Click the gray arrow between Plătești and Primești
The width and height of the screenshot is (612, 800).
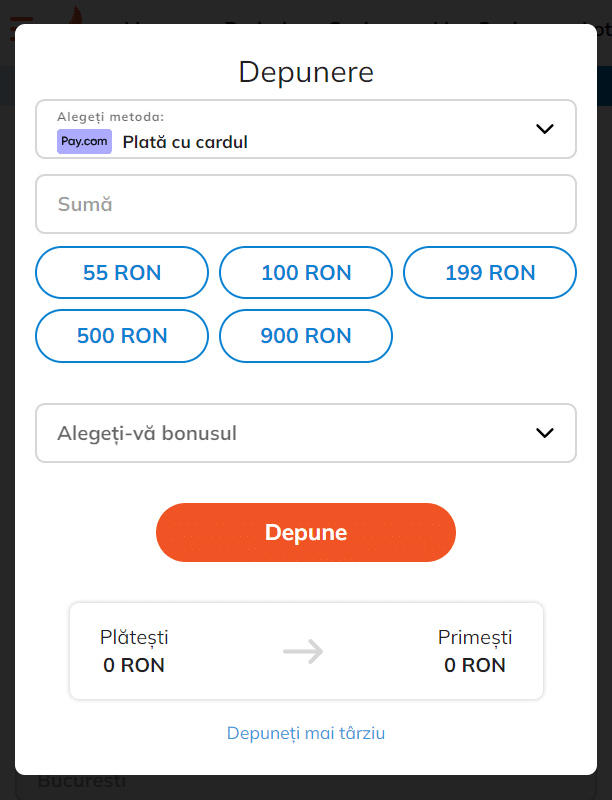click(x=303, y=652)
